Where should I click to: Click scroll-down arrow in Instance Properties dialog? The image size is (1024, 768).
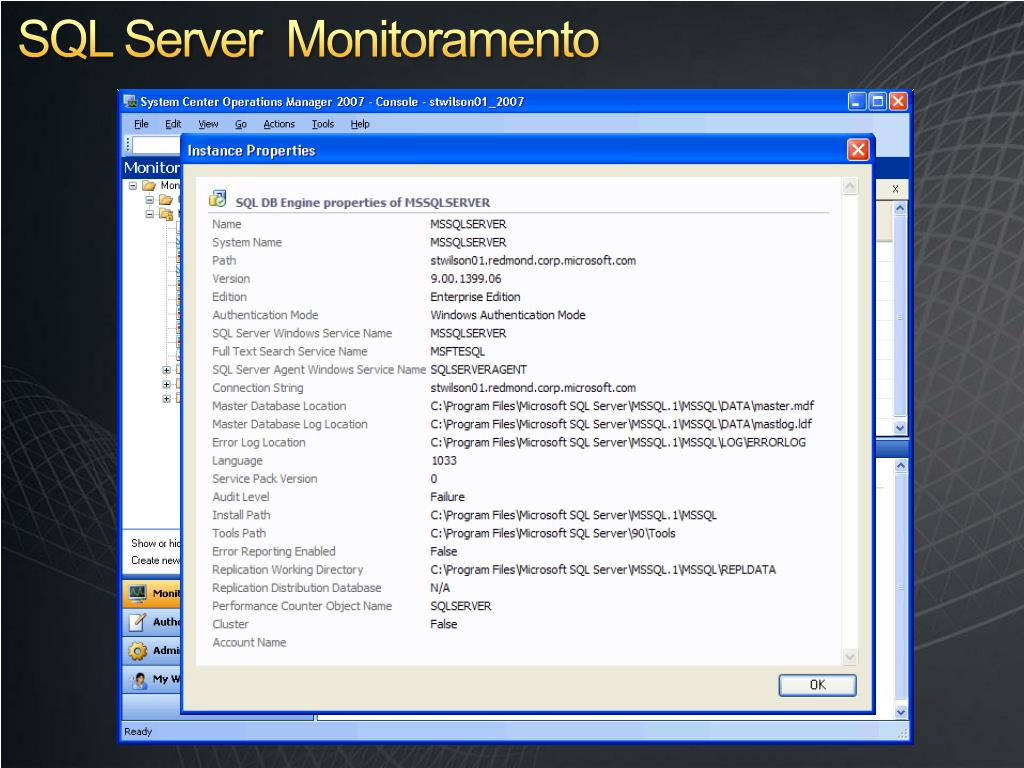pos(850,656)
